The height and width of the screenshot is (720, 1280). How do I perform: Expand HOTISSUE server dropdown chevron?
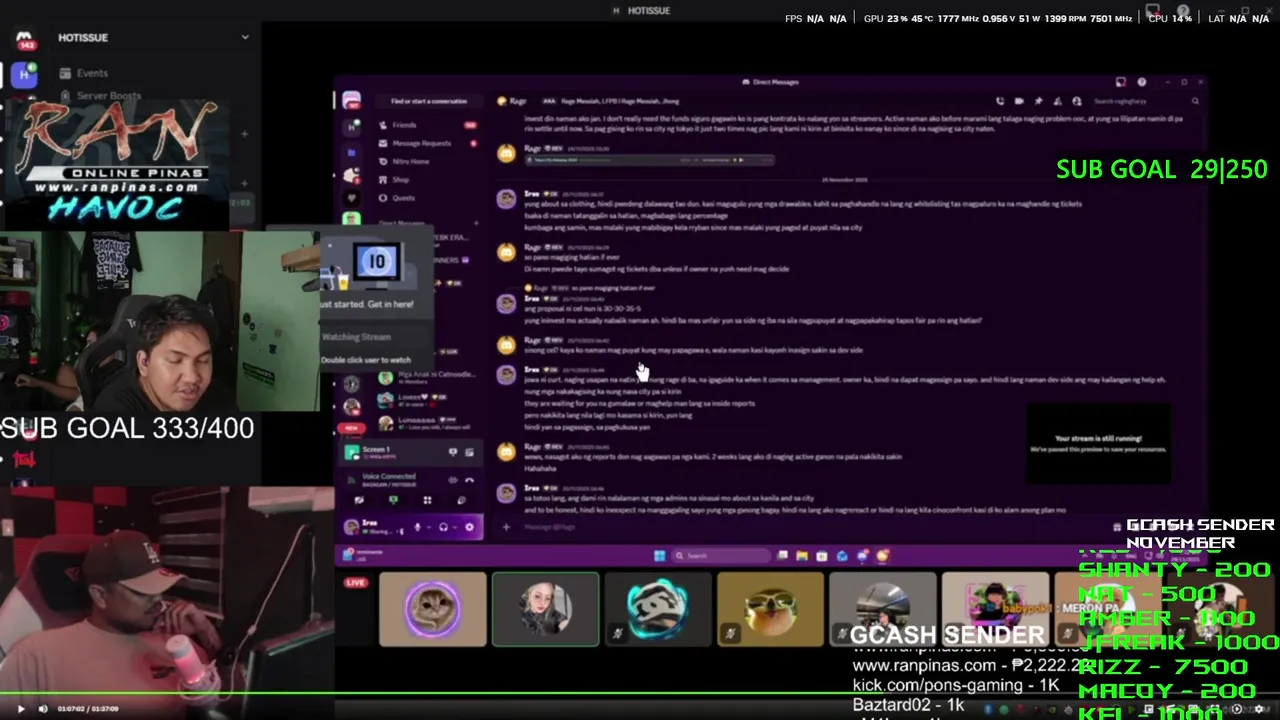point(245,37)
